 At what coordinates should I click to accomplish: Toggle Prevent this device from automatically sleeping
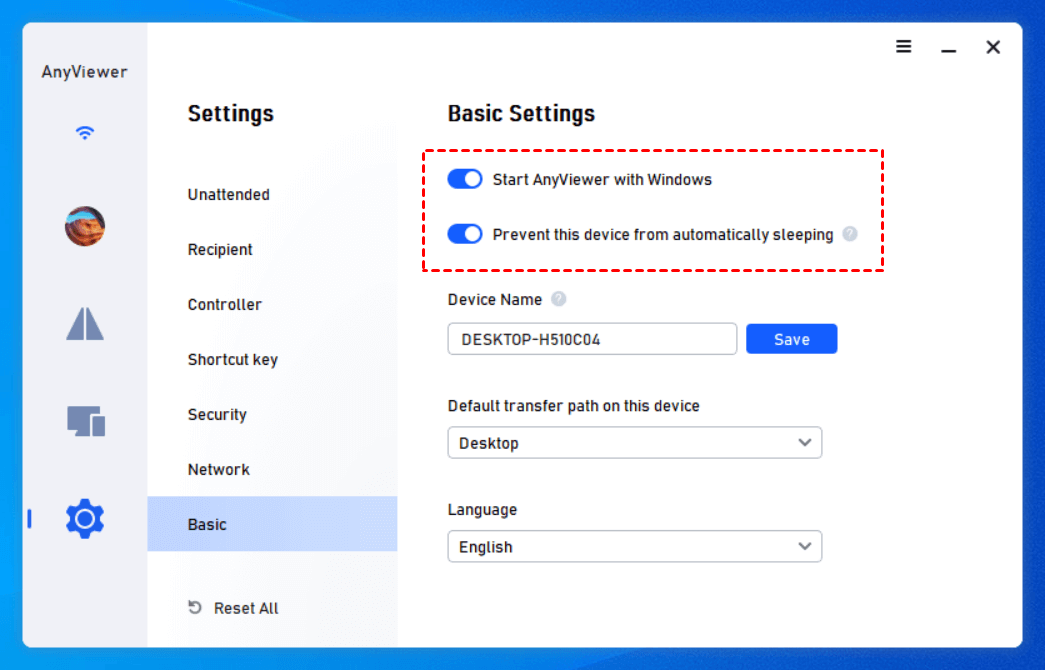[x=465, y=234]
